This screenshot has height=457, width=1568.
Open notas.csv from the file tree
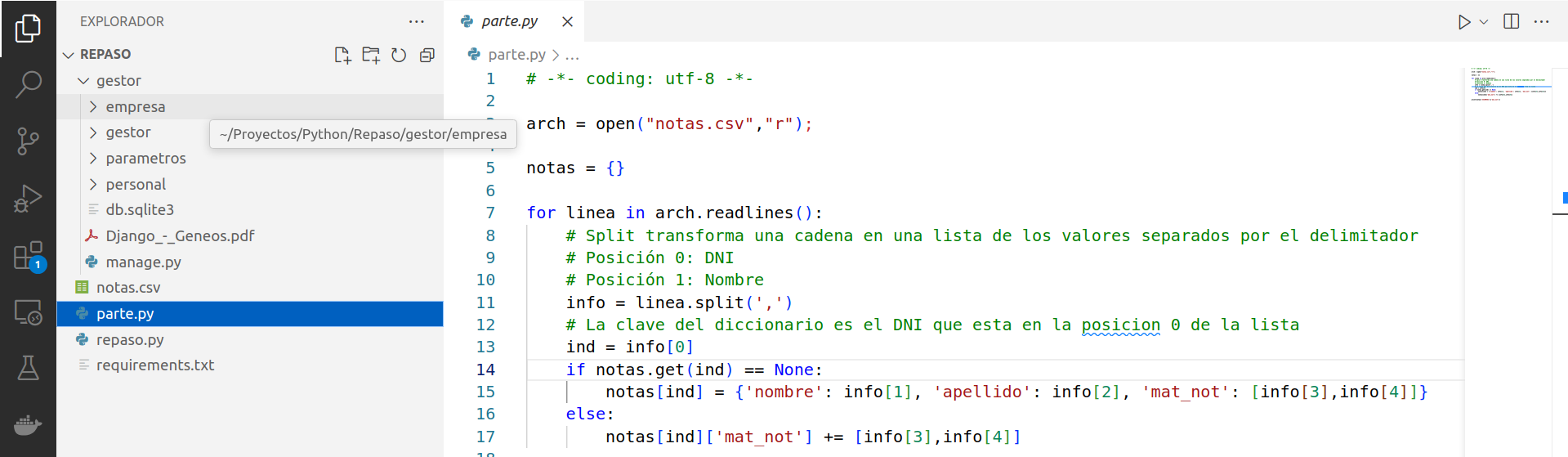pos(128,288)
